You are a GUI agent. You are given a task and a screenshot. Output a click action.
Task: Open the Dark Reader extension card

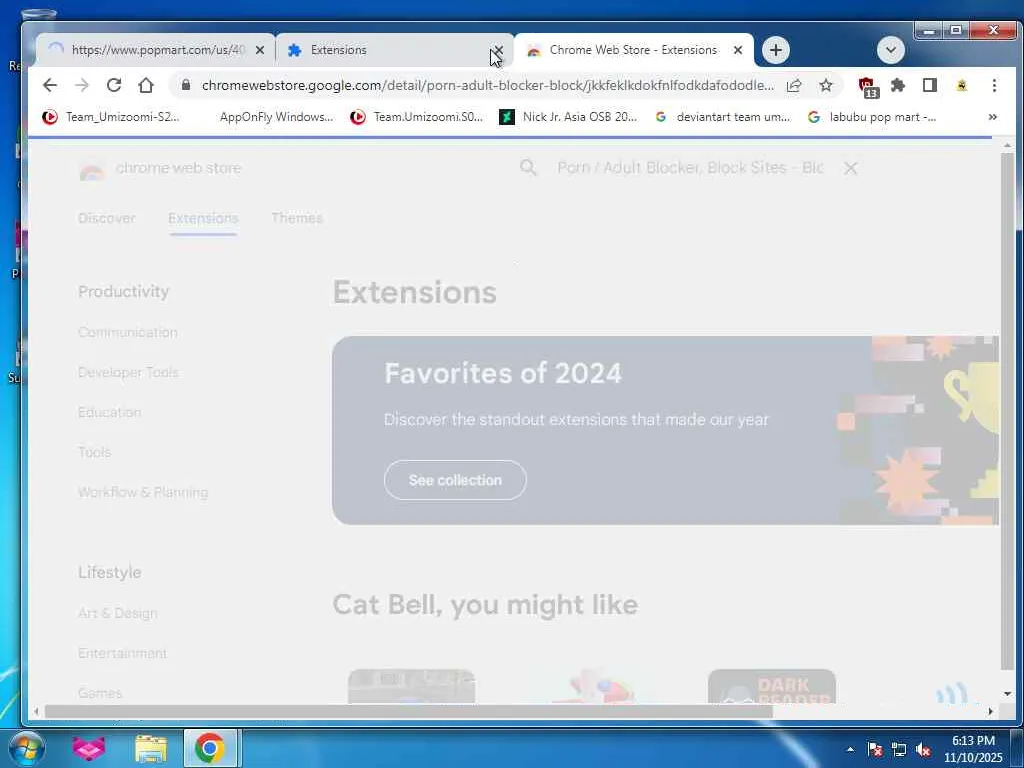click(x=772, y=686)
